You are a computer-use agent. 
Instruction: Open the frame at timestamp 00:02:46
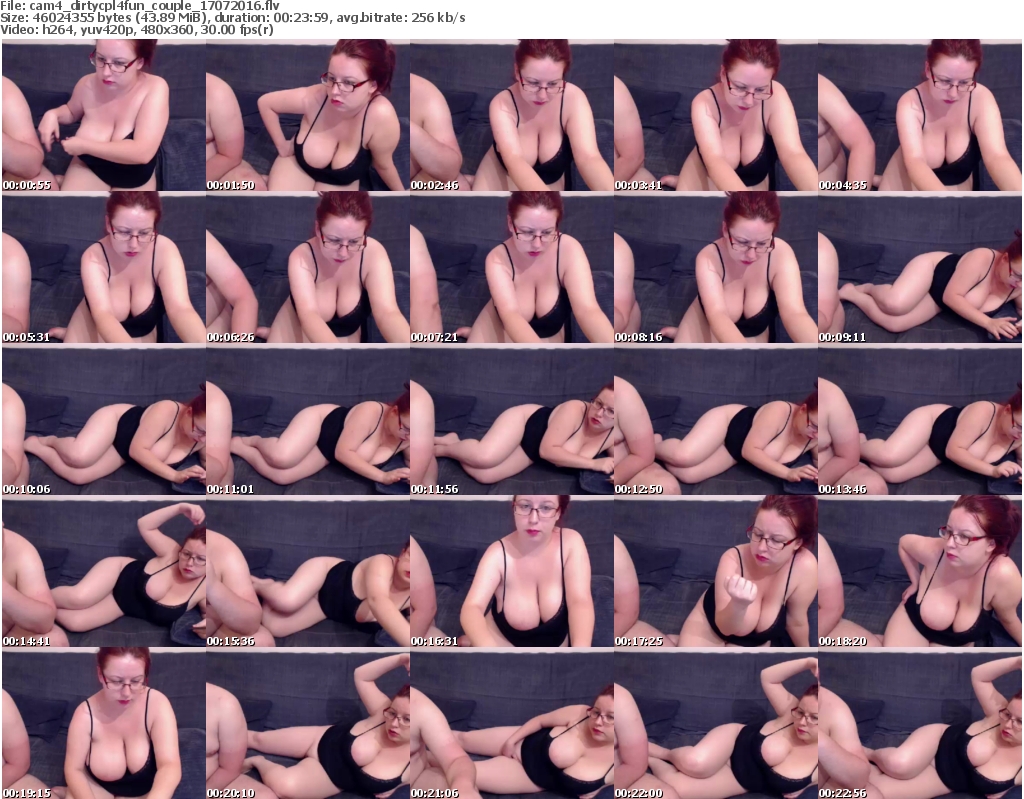click(x=512, y=115)
